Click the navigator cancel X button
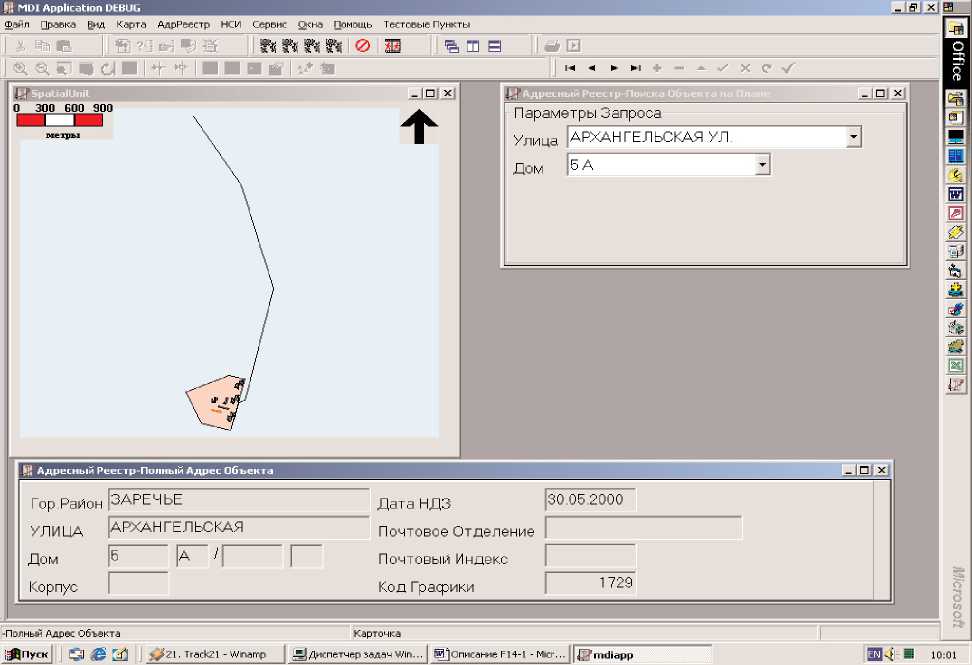This screenshot has height=665, width=972. [x=745, y=68]
